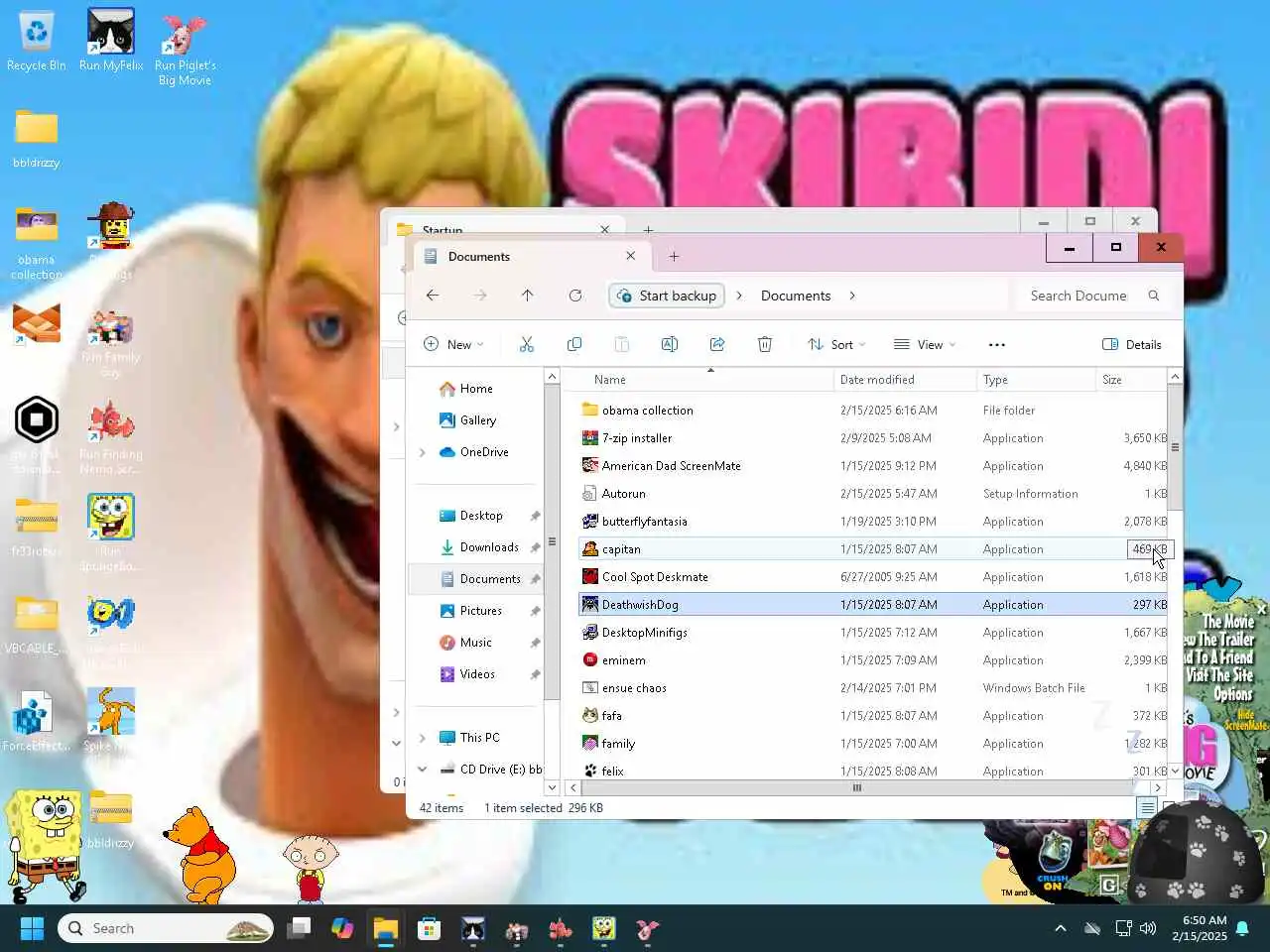This screenshot has width=1270, height=952.
Task: Click the SpongeBob taskbar icon
Action: (x=603, y=928)
